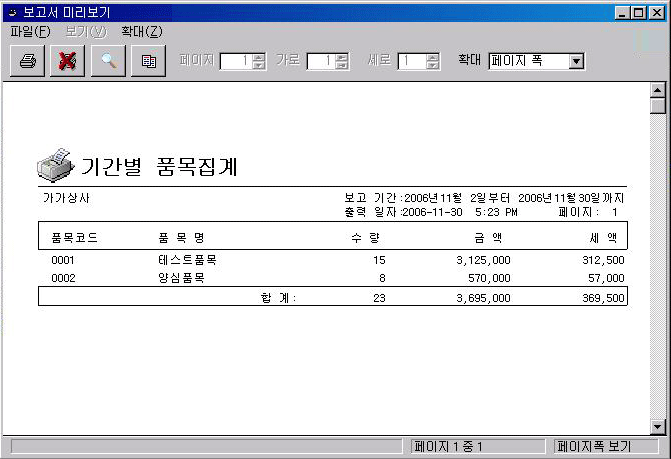
Task: Click tax value 312,500
Action: tap(603, 260)
